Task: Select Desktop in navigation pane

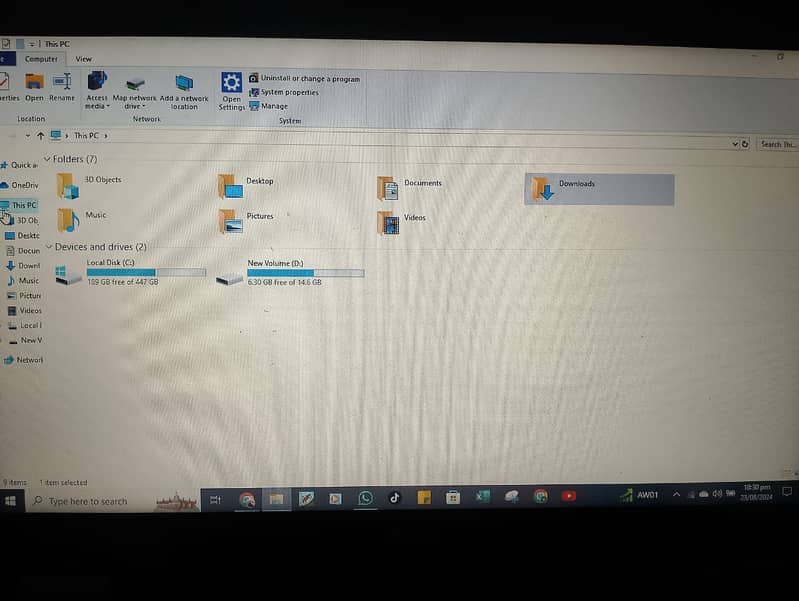Action: (x=23, y=236)
